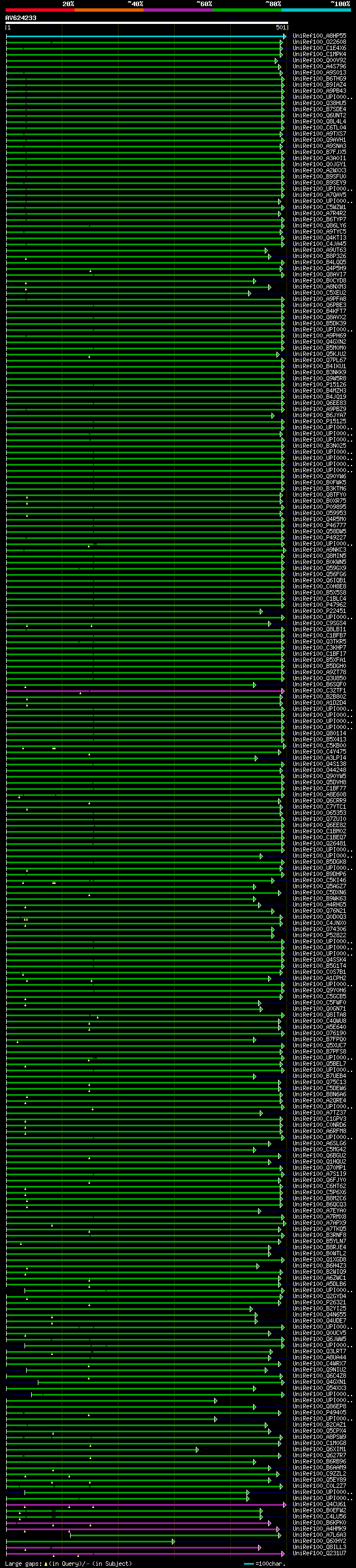Select hit label UniRef100_A9PB43
Screen dimensions: 356x1568
tap(319, 91)
